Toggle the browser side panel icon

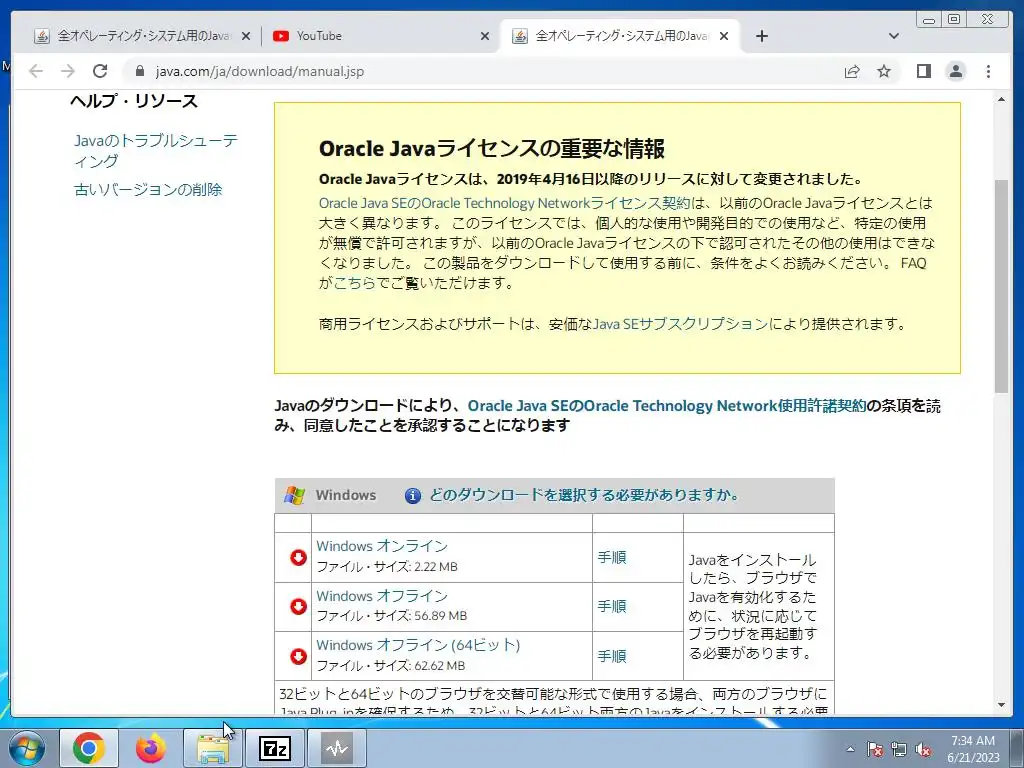click(x=923, y=71)
